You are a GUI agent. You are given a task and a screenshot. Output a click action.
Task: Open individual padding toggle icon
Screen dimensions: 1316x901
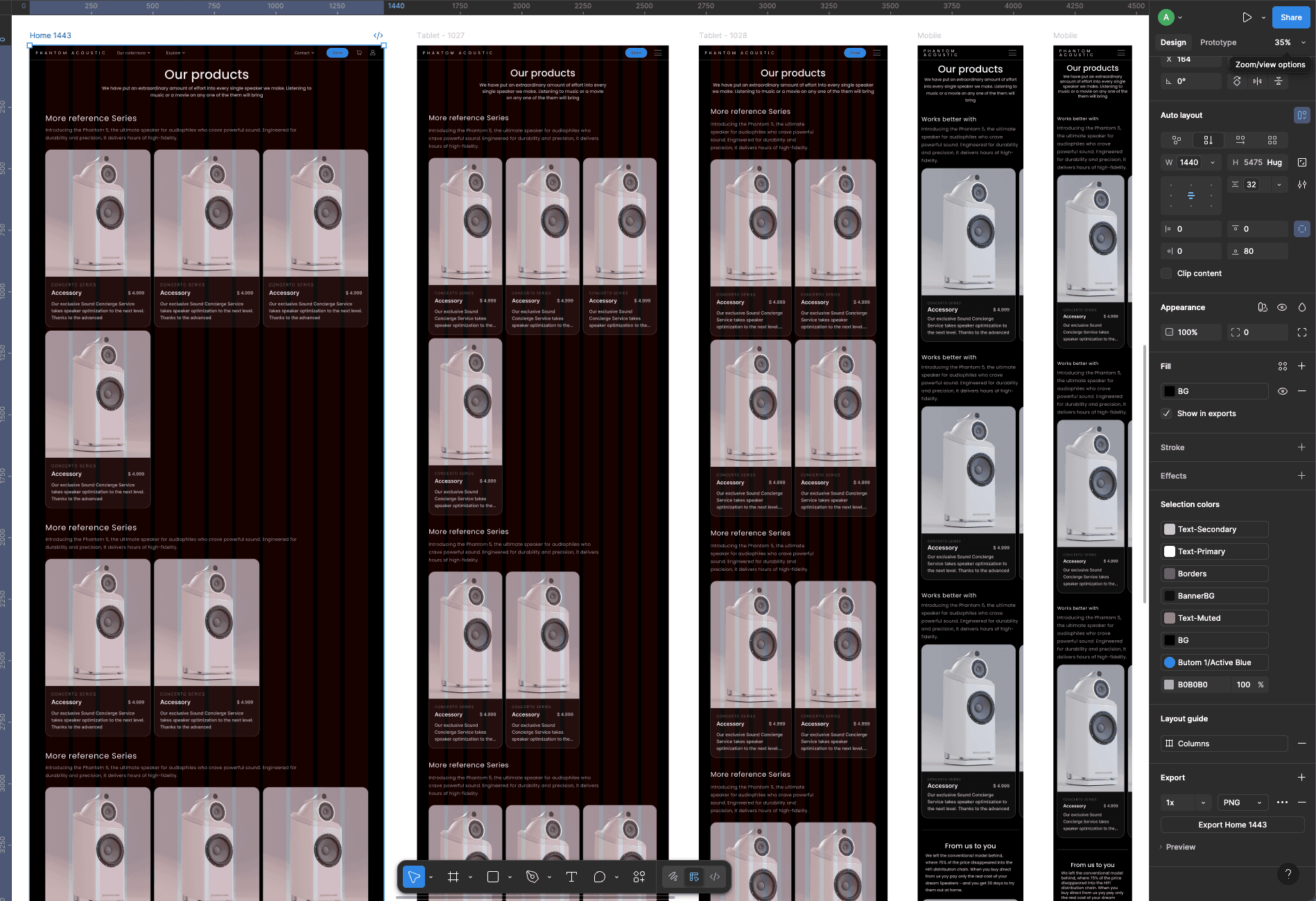(1302, 229)
